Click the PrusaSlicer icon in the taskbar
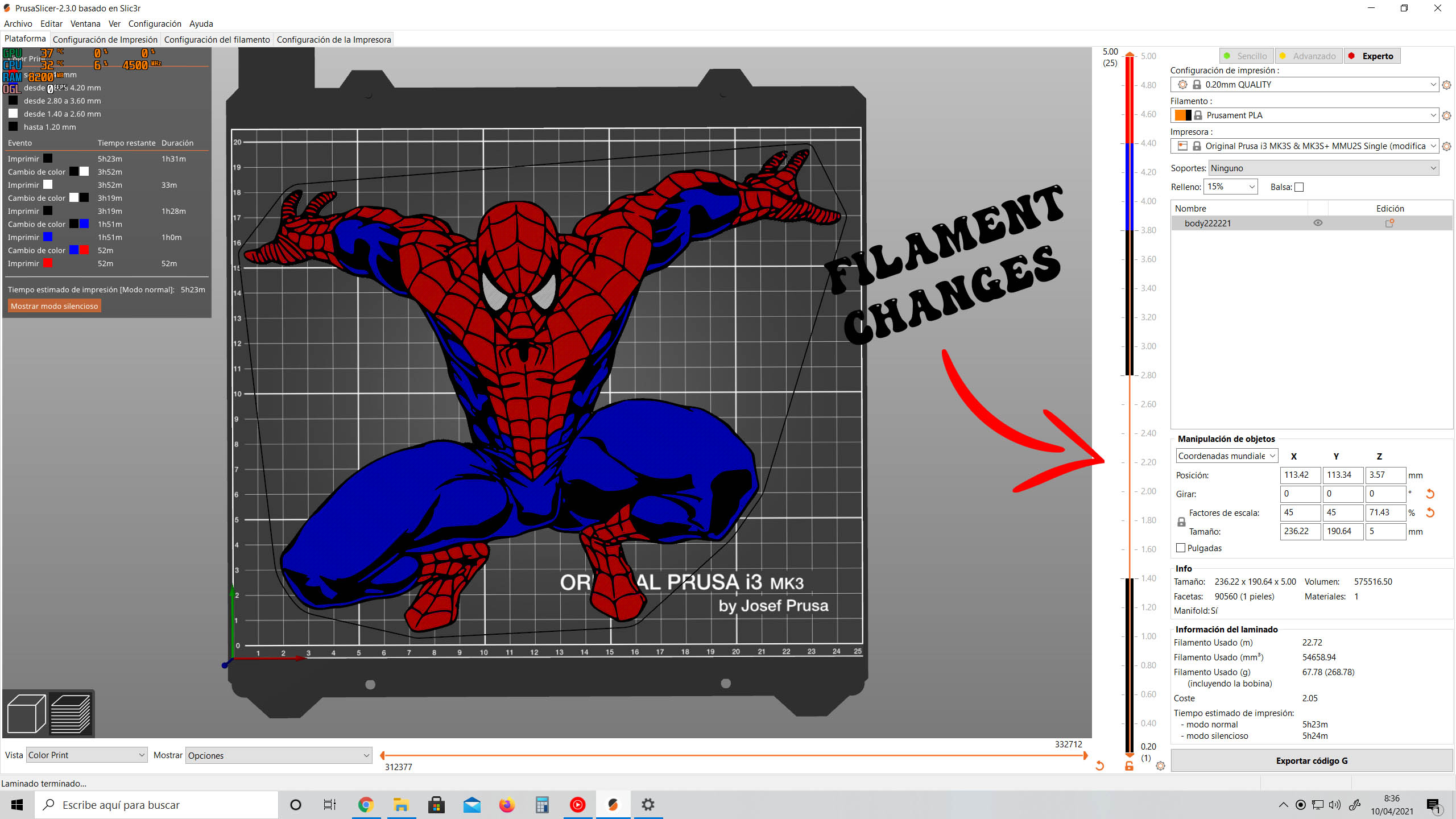The width and height of the screenshot is (1456, 819). click(x=613, y=805)
